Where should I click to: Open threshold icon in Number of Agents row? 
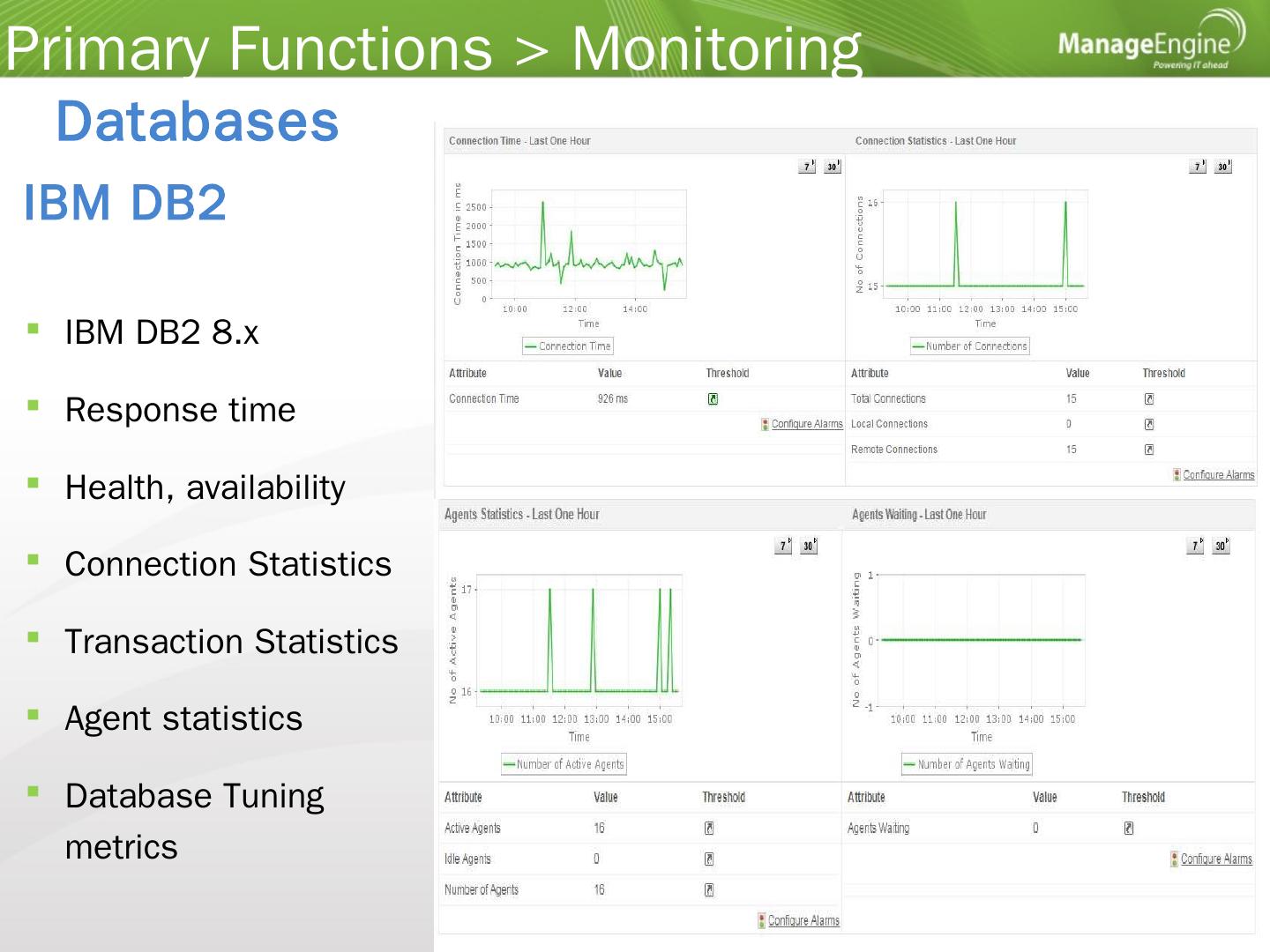(x=709, y=890)
